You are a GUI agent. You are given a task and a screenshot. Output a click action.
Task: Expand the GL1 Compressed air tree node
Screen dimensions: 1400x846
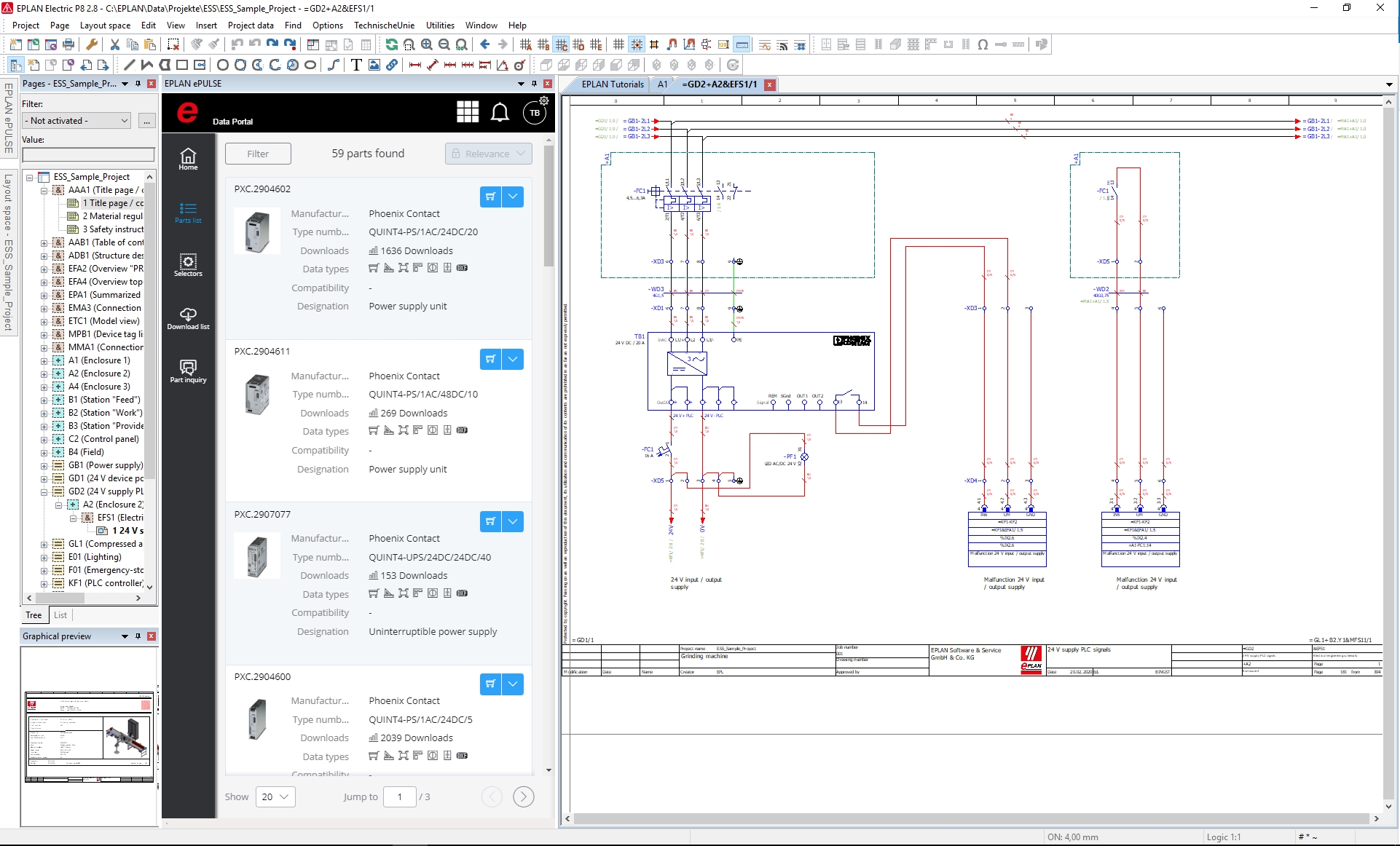44,544
